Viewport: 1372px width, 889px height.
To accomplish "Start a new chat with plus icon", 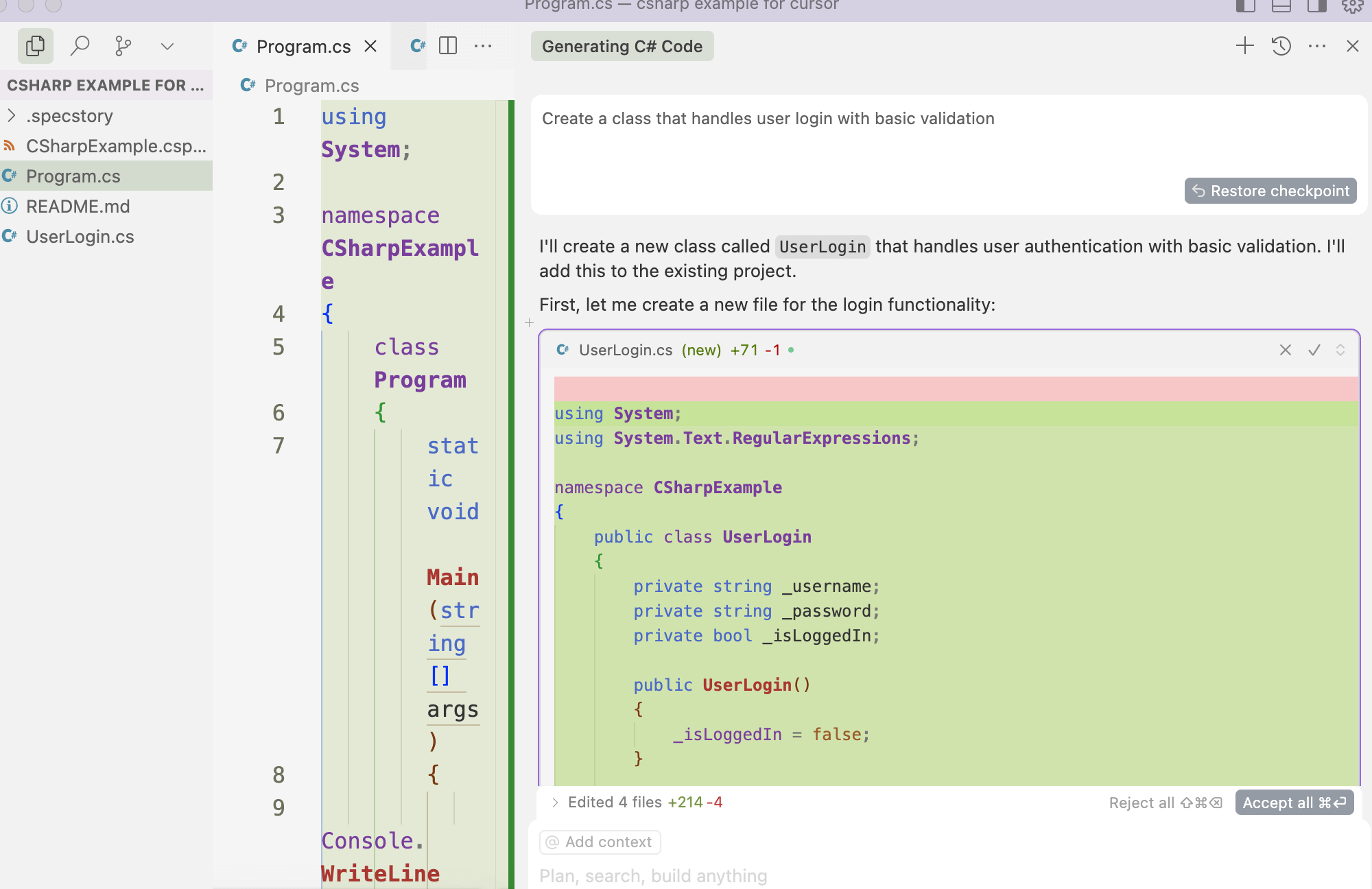I will (1244, 46).
